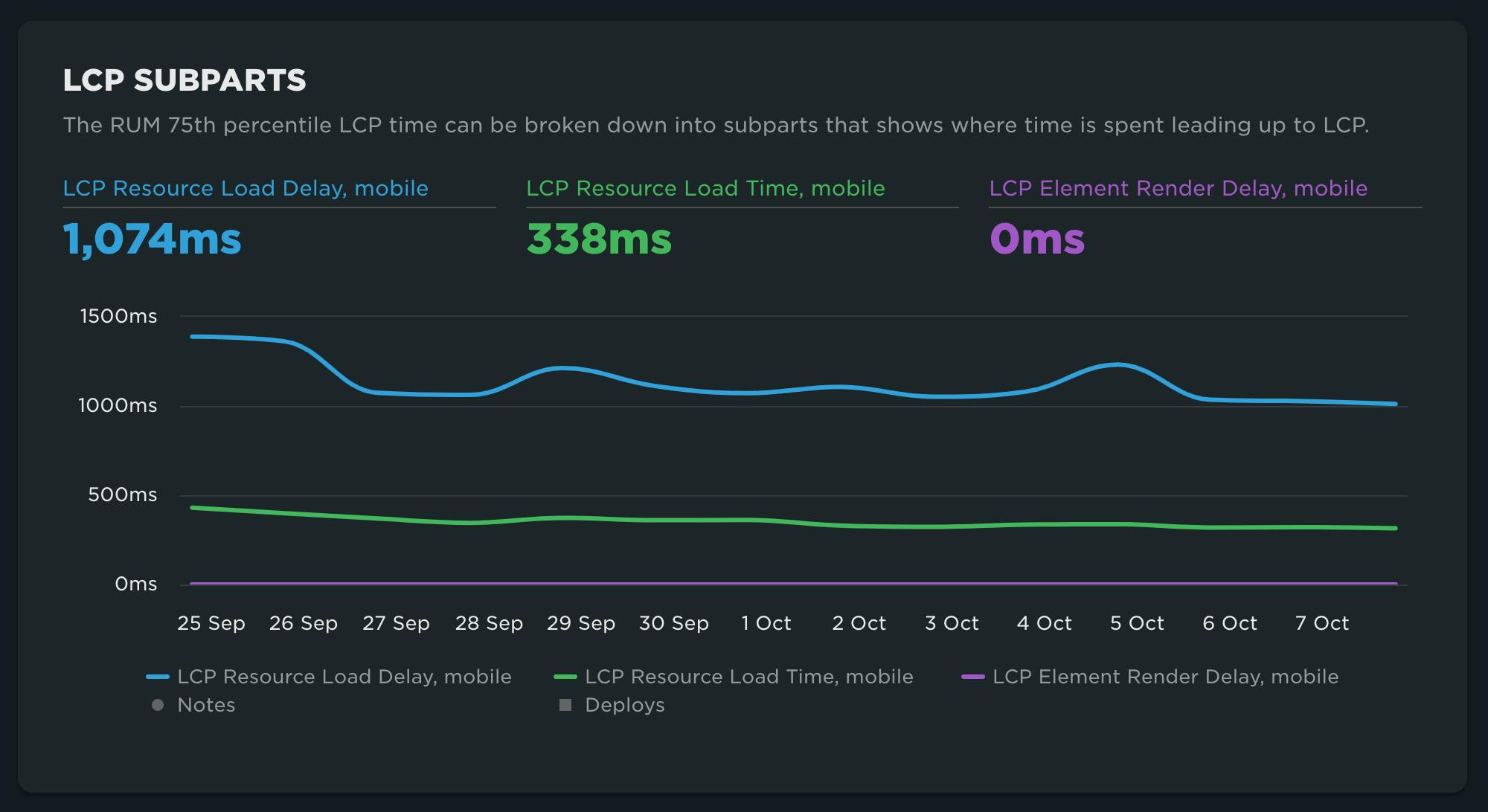Select the 29 Sep label on the x-axis
Viewport: 1488px width, 812px height.
point(581,623)
